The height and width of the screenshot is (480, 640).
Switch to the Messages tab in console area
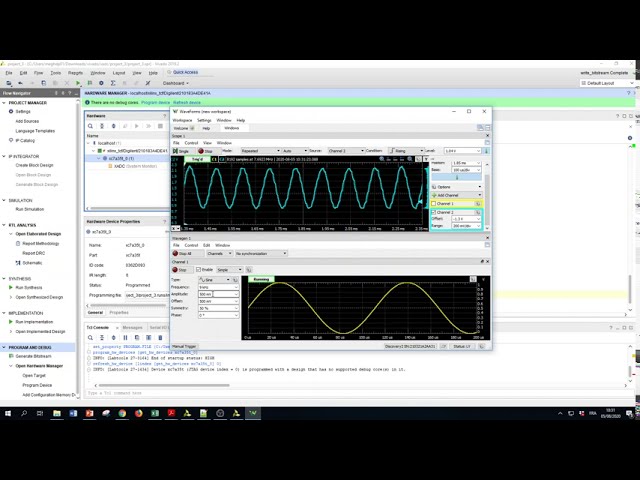(133, 328)
